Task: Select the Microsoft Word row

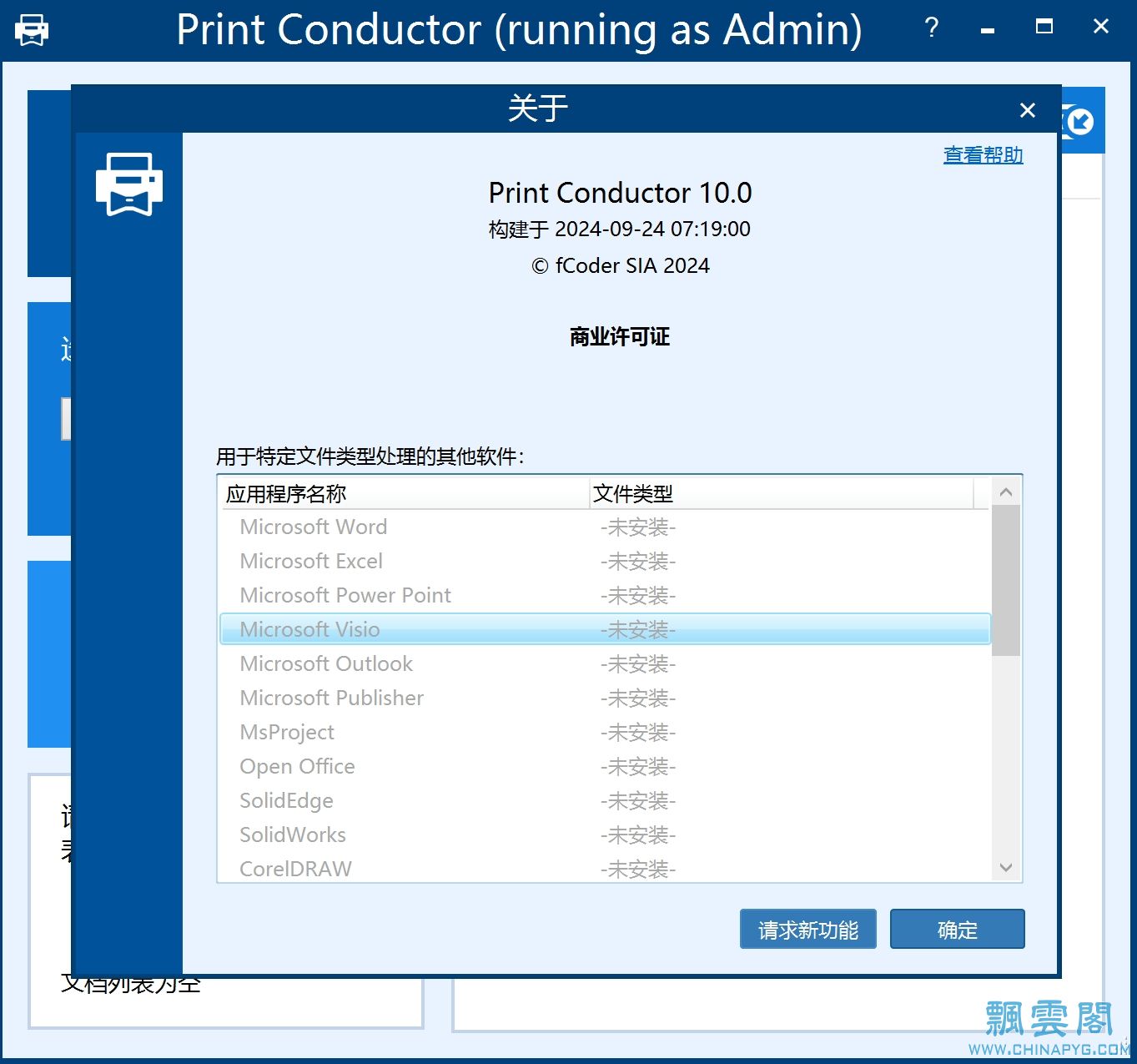Action: 605,527
